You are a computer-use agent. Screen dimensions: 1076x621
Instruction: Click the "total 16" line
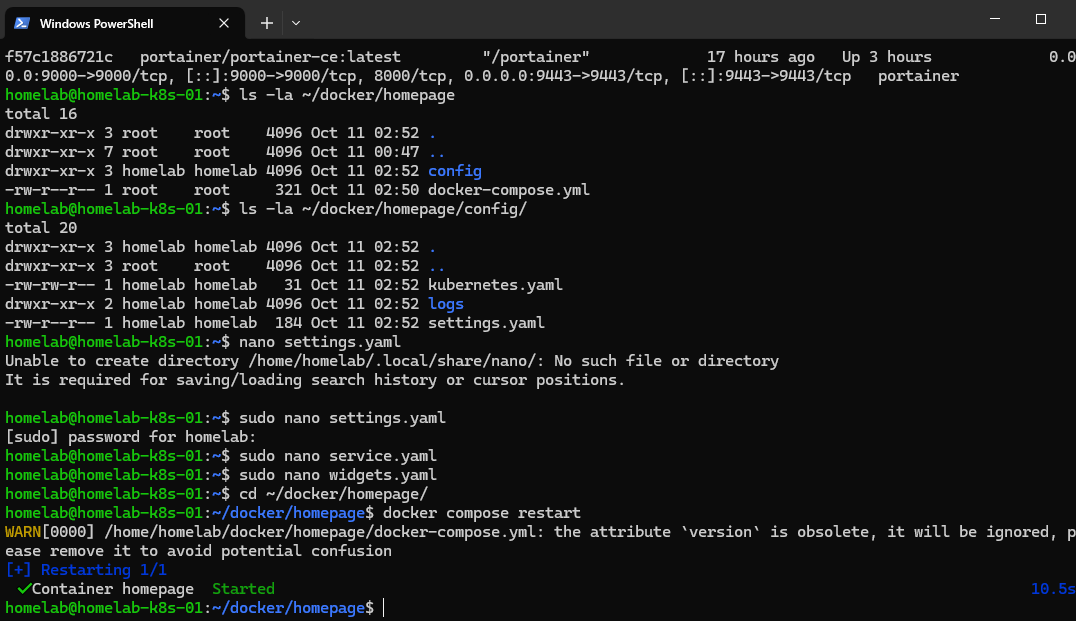click(41, 114)
